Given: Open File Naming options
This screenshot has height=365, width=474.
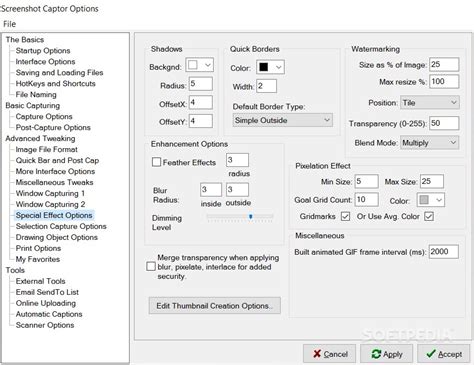Looking at the screenshot, I should point(36,95).
